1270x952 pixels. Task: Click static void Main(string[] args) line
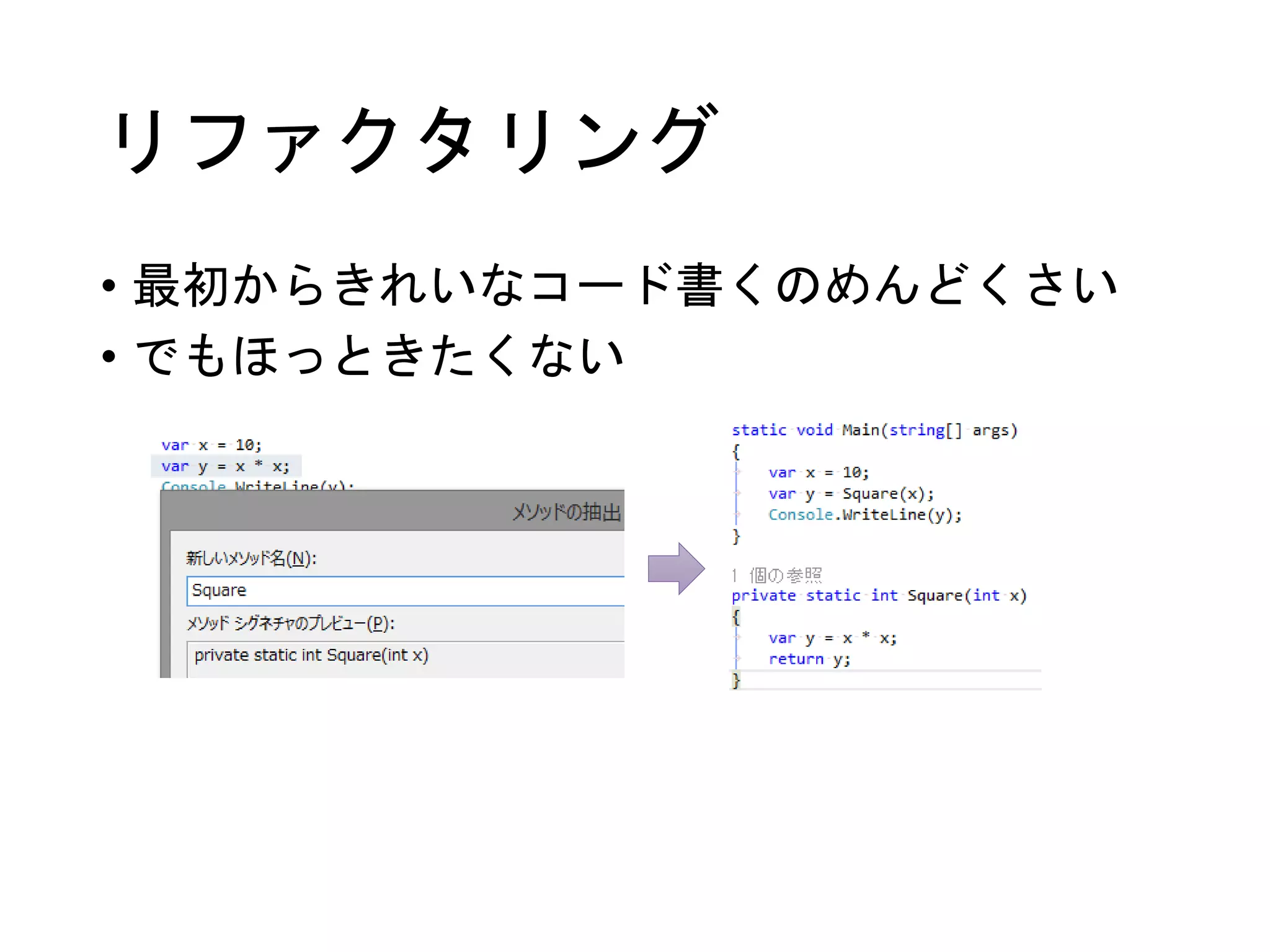874,430
